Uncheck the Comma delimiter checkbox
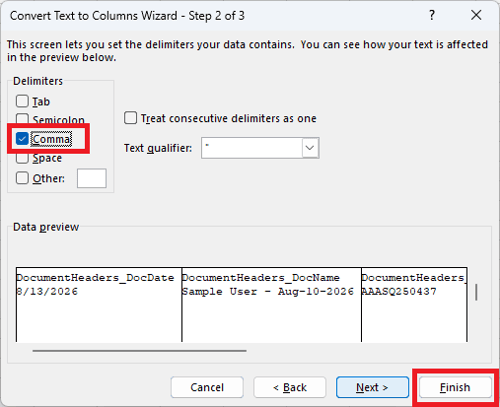The image size is (500, 407). [22, 139]
